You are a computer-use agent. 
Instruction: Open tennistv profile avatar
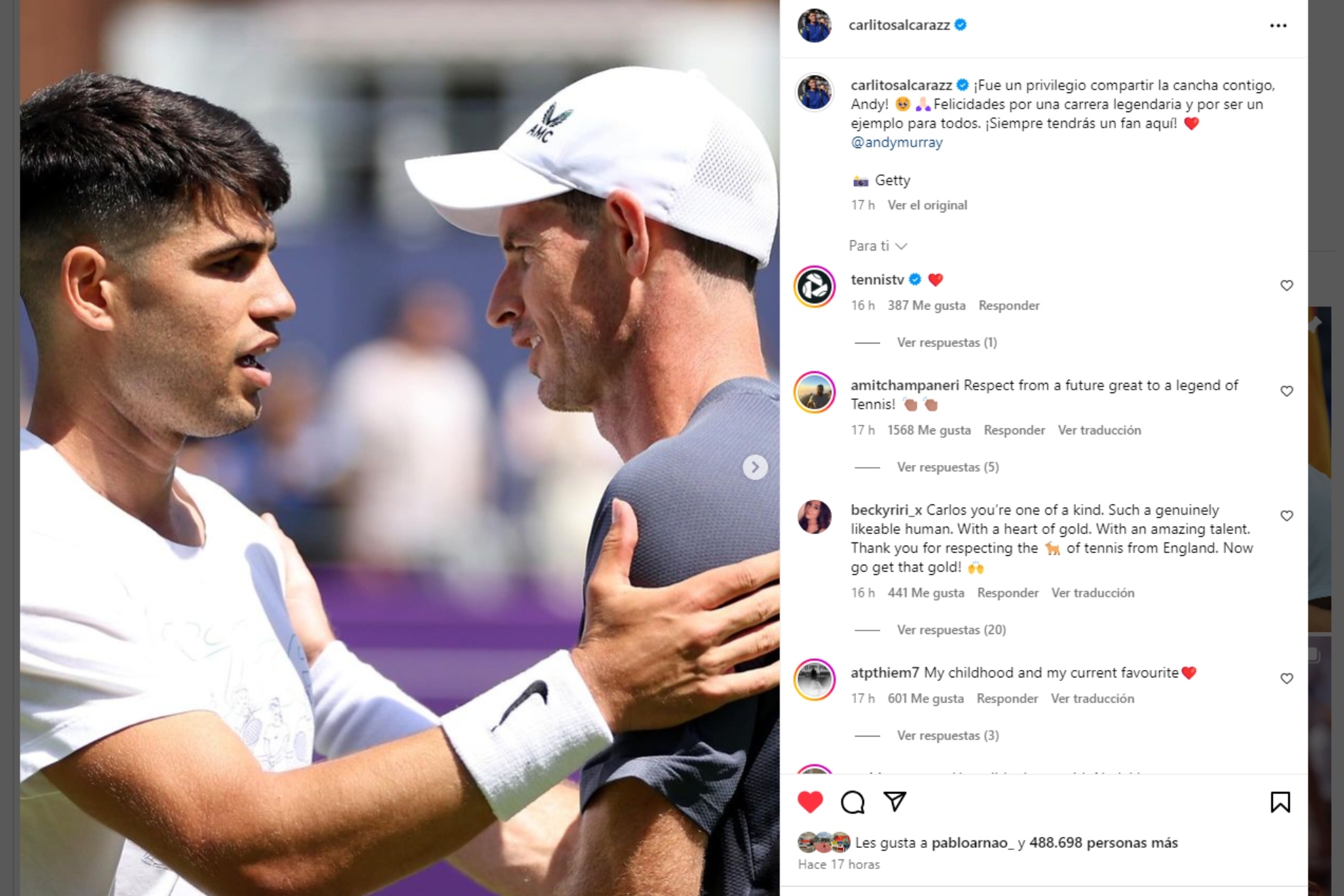pos(815,286)
